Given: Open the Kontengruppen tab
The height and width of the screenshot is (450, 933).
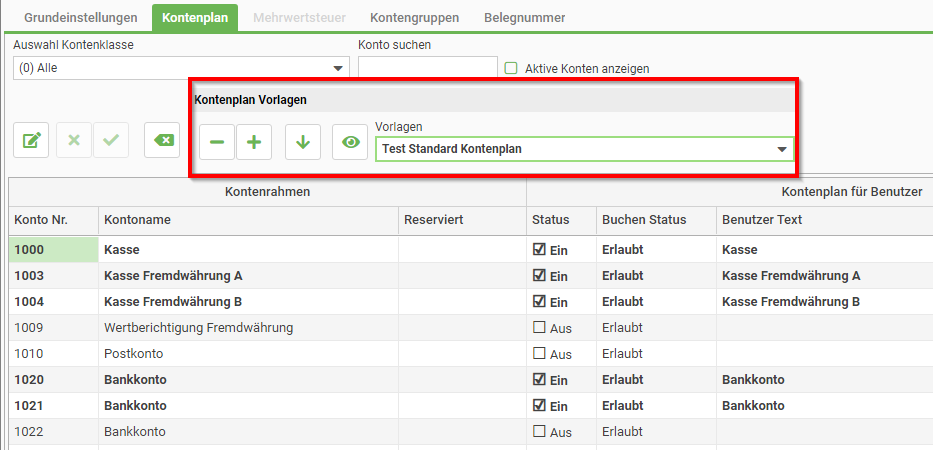Looking at the screenshot, I should 415,17.
